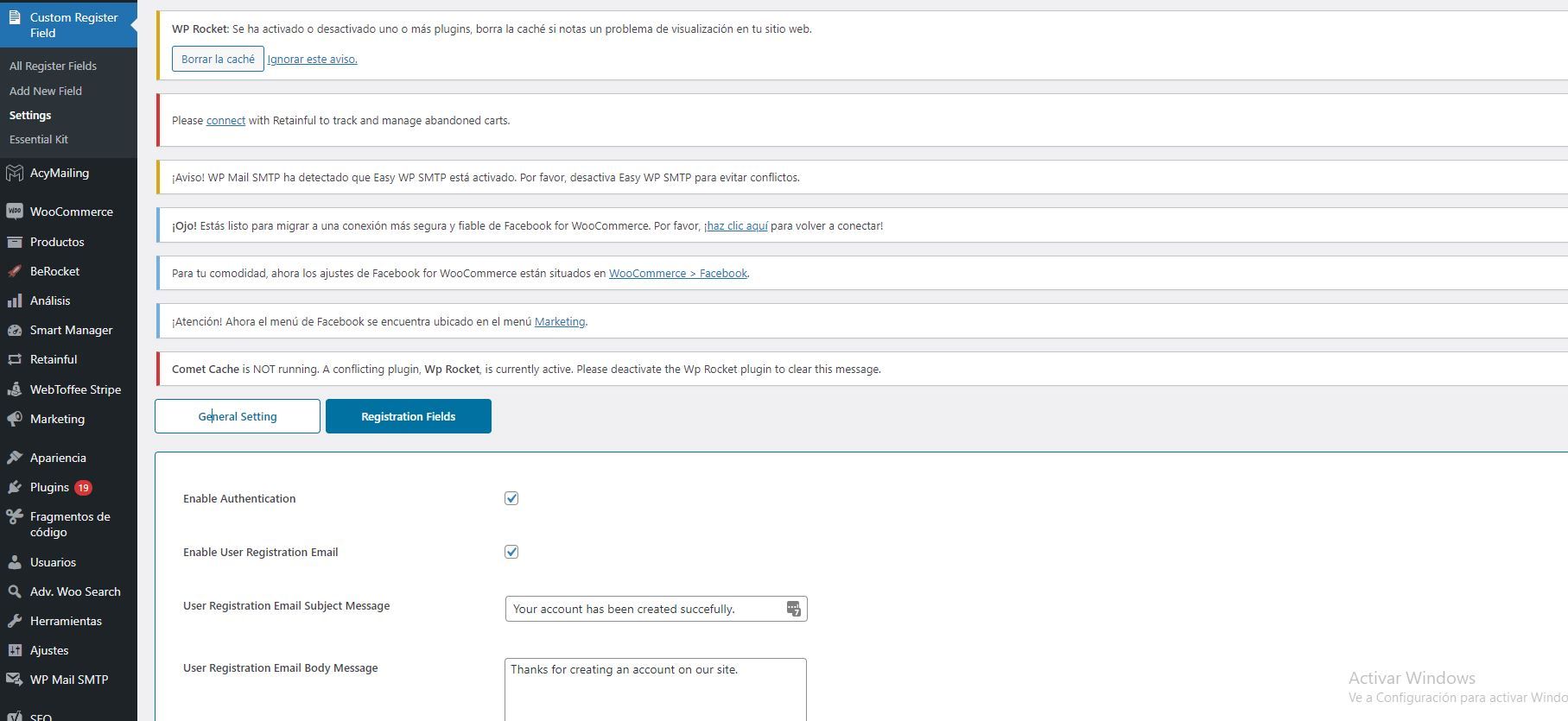Open All Register Fields submenu item
Image resolution: width=1568 pixels, height=721 pixels.
53,66
